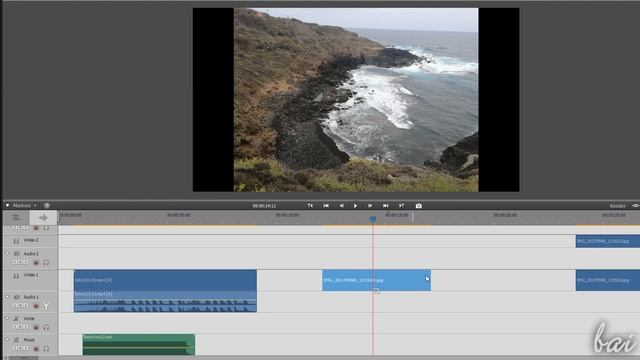Mute the Music track
The image size is (640, 360).
point(36,349)
